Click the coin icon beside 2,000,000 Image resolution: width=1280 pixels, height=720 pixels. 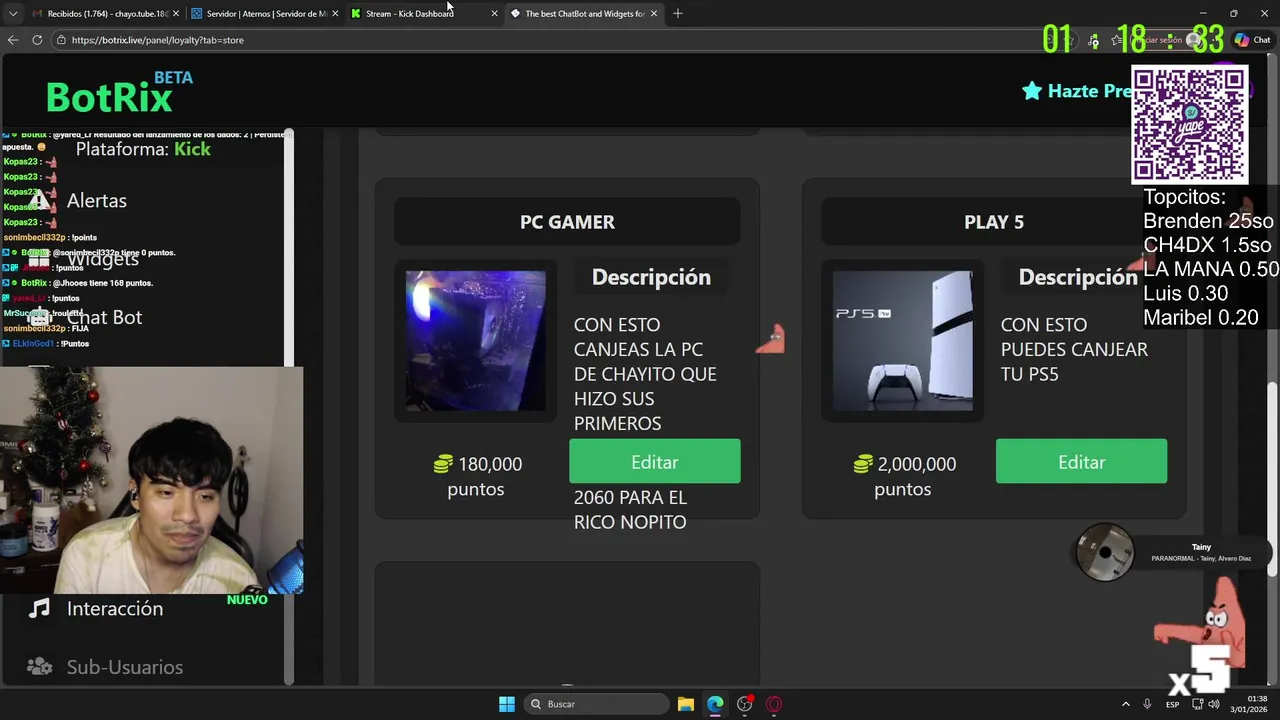[x=863, y=464]
